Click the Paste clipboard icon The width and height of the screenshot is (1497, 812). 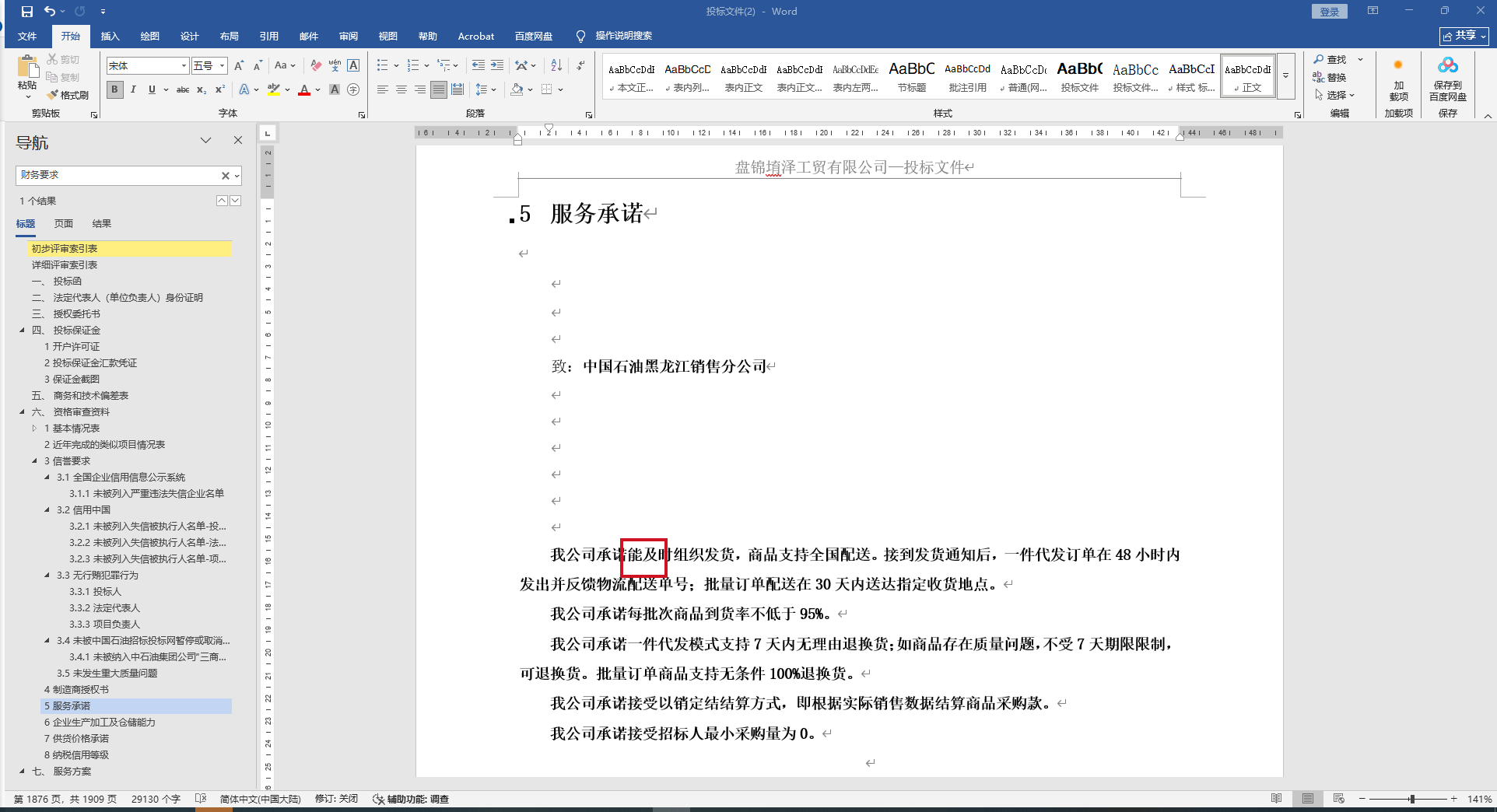28,66
